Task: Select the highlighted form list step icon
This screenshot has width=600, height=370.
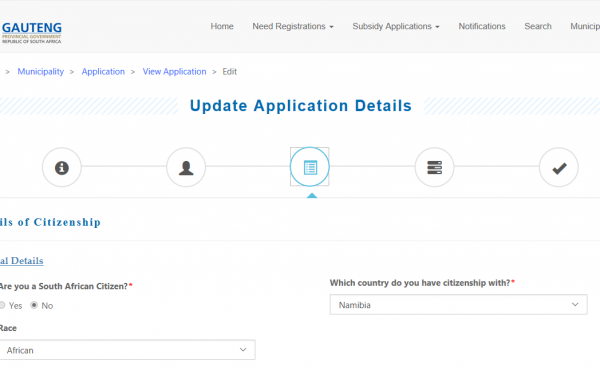Action: (x=310, y=167)
